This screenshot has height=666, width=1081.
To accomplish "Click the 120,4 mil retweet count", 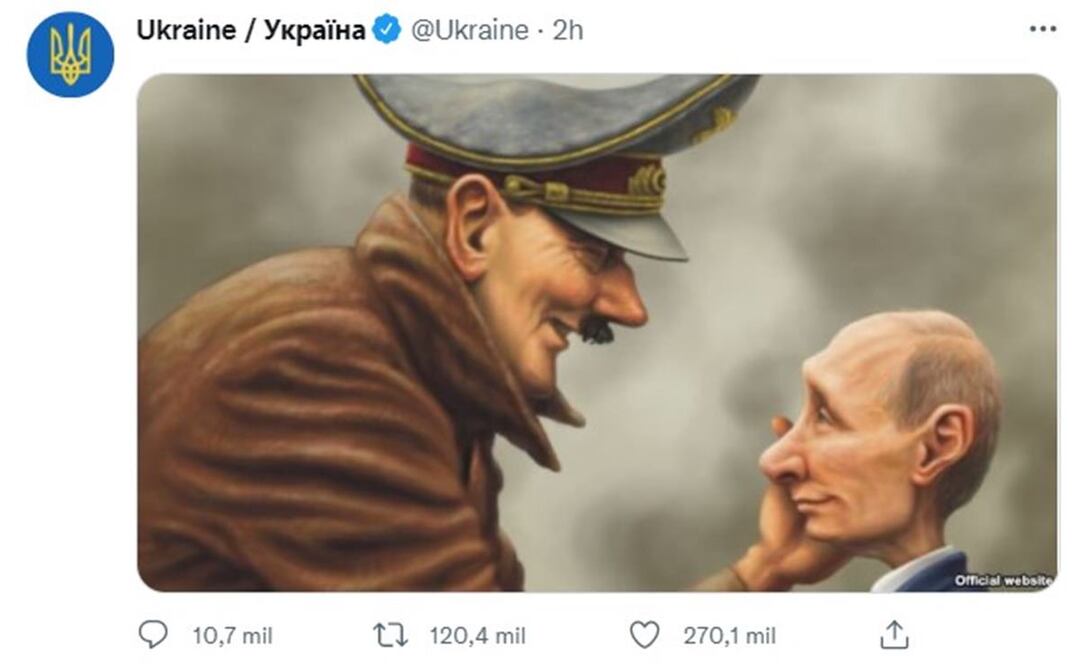I will [x=477, y=636].
